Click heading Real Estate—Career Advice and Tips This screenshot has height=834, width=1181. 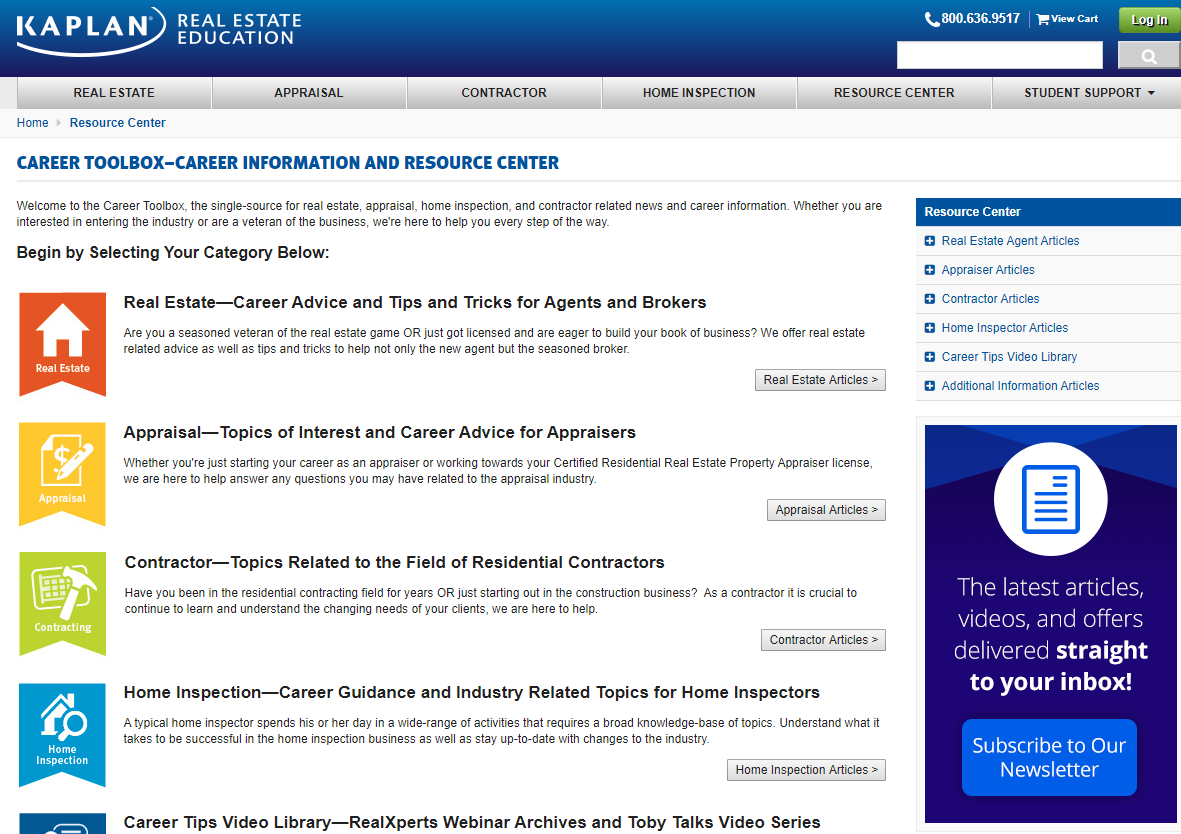pyautogui.click(x=415, y=302)
